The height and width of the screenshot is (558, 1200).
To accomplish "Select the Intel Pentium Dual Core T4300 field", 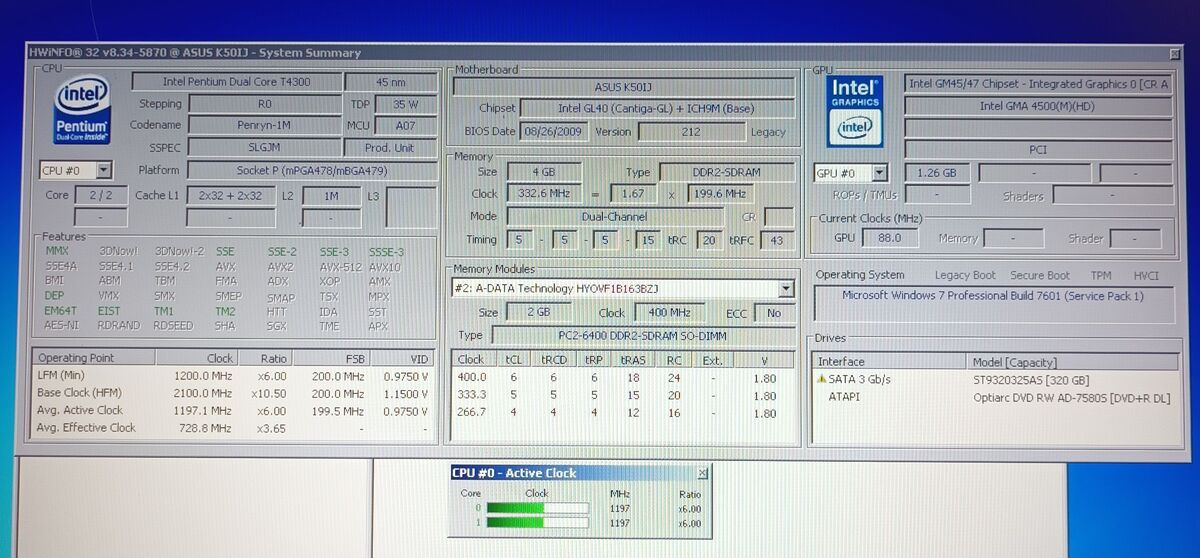I will [236, 82].
